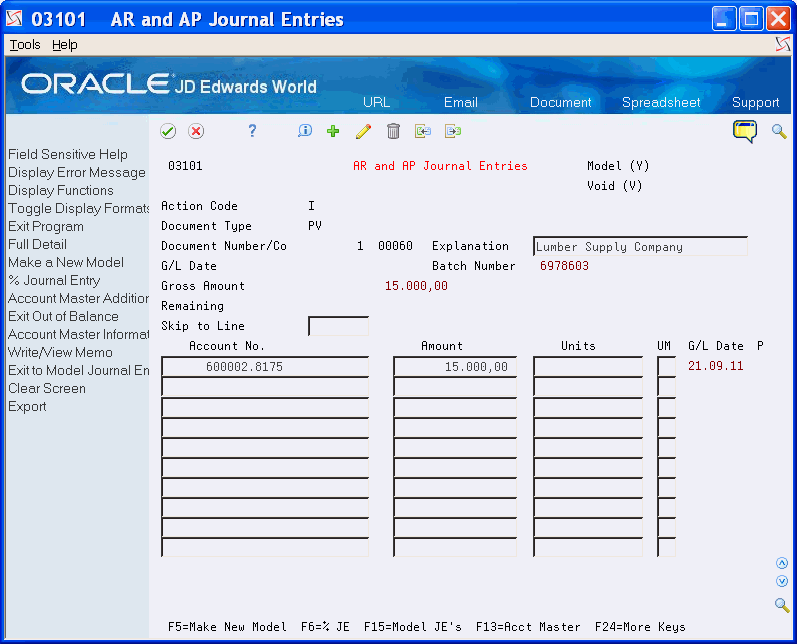Click the JD Edwards icon in menu bar right
The width and height of the screenshot is (797, 644).
click(x=783, y=44)
